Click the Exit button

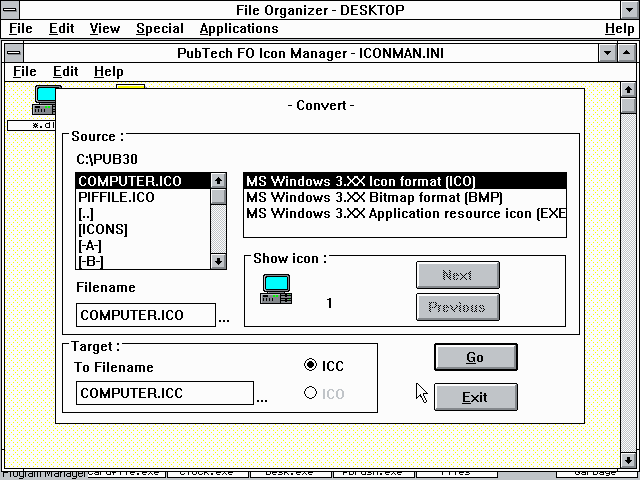(475, 397)
